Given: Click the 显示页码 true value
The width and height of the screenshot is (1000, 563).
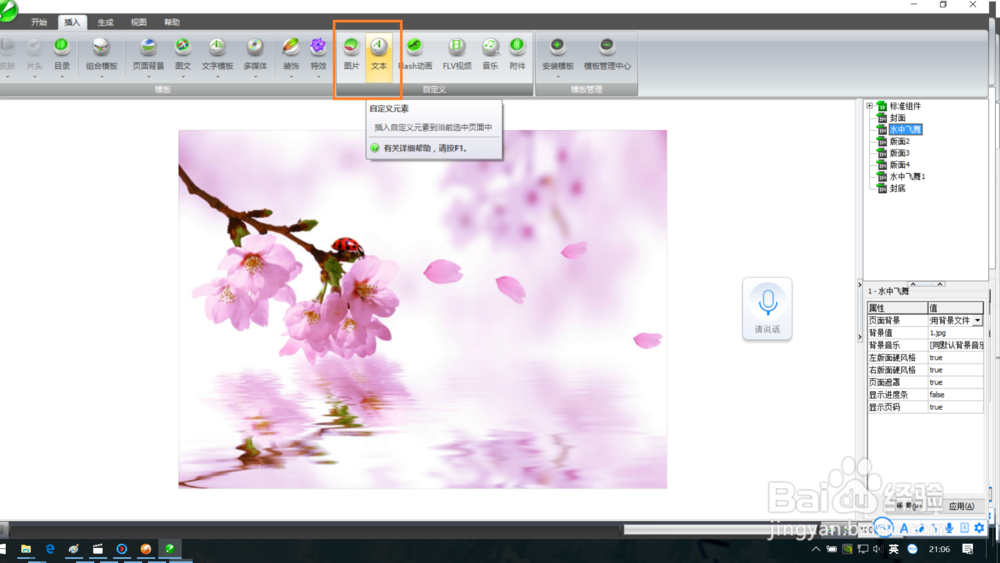Looking at the screenshot, I should (x=955, y=407).
